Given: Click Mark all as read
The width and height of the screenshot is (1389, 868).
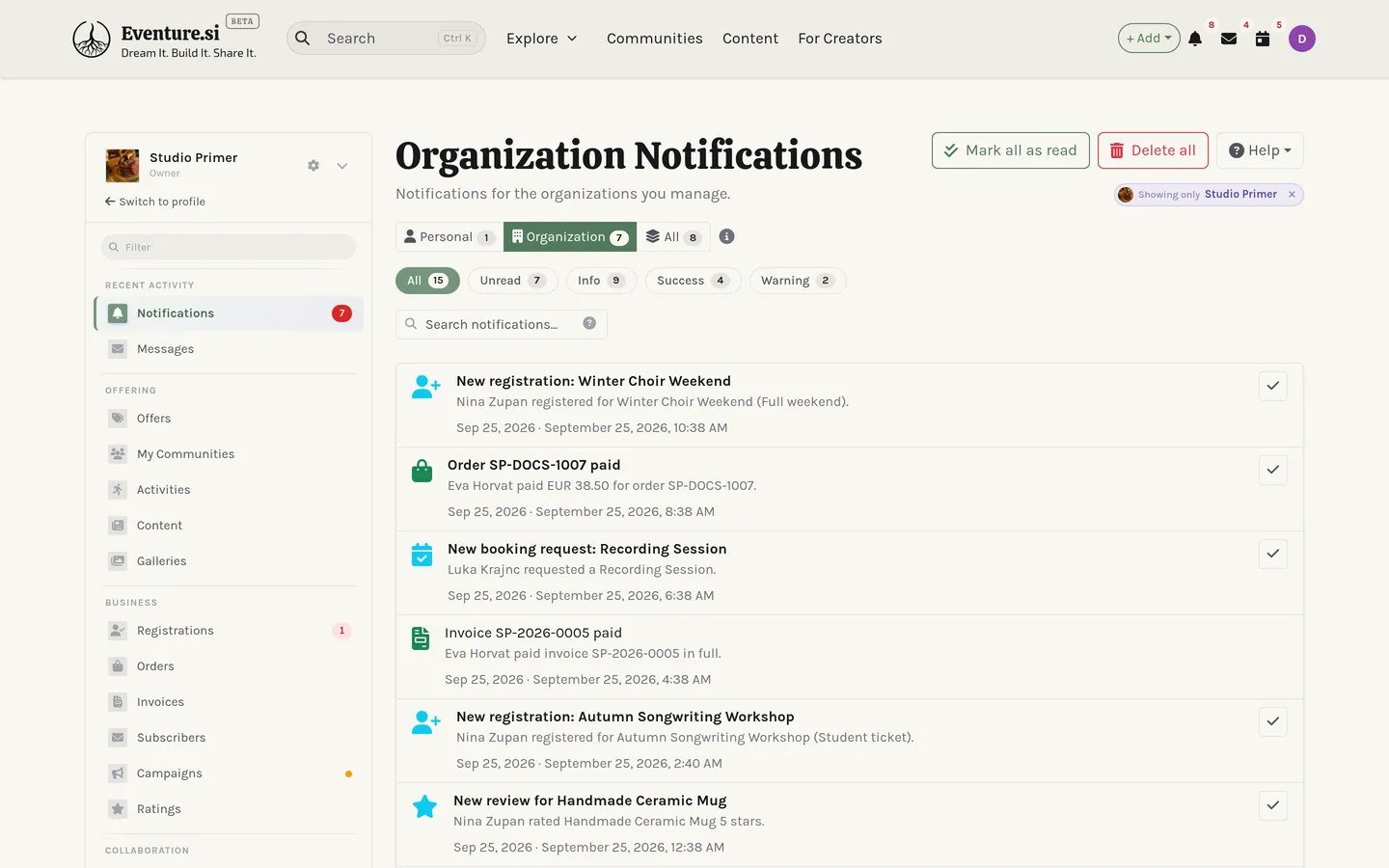Looking at the screenshot, I should tap(1011, 150).
